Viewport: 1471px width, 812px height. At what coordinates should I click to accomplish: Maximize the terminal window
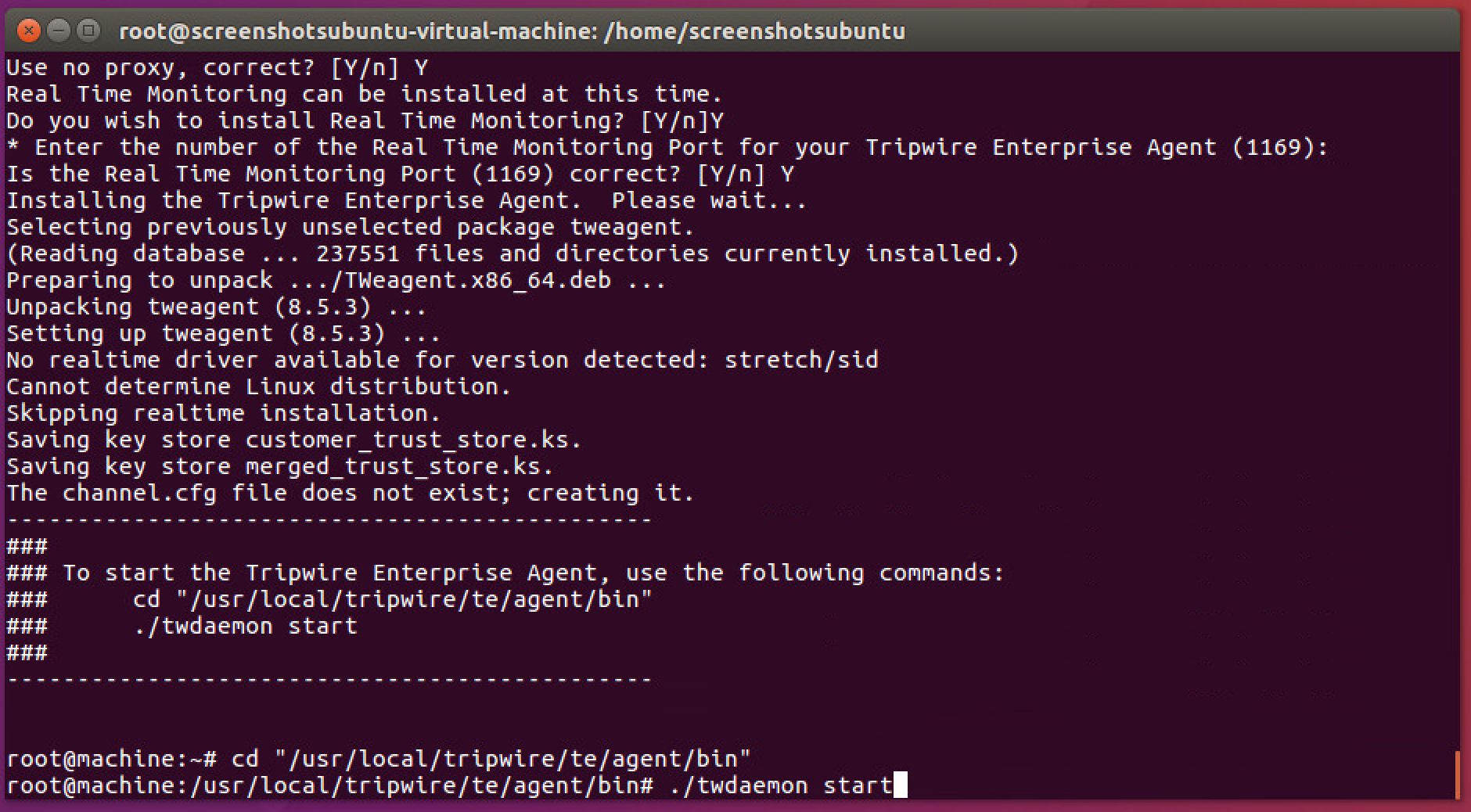click(89, 31)
